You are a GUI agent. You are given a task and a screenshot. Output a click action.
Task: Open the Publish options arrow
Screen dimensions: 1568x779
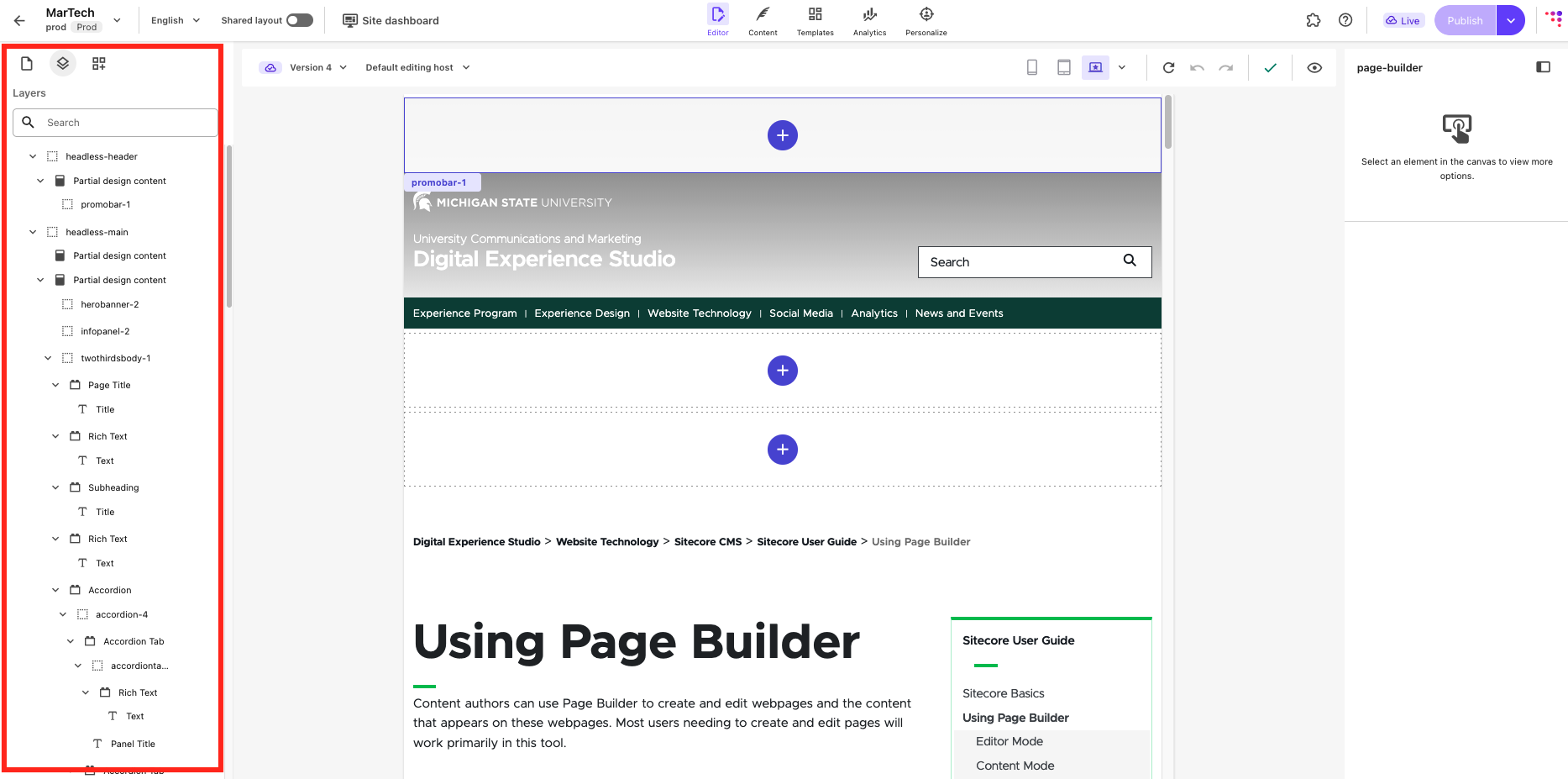[1511, 21]
